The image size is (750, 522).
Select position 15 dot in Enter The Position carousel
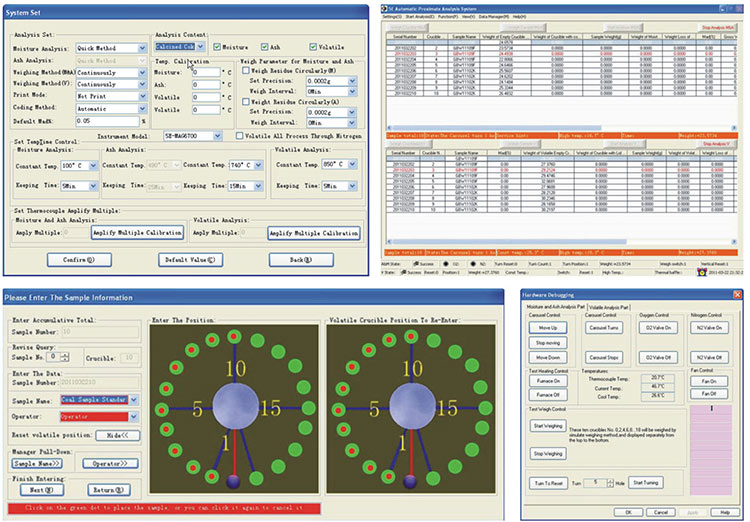[x=309, y=408]
